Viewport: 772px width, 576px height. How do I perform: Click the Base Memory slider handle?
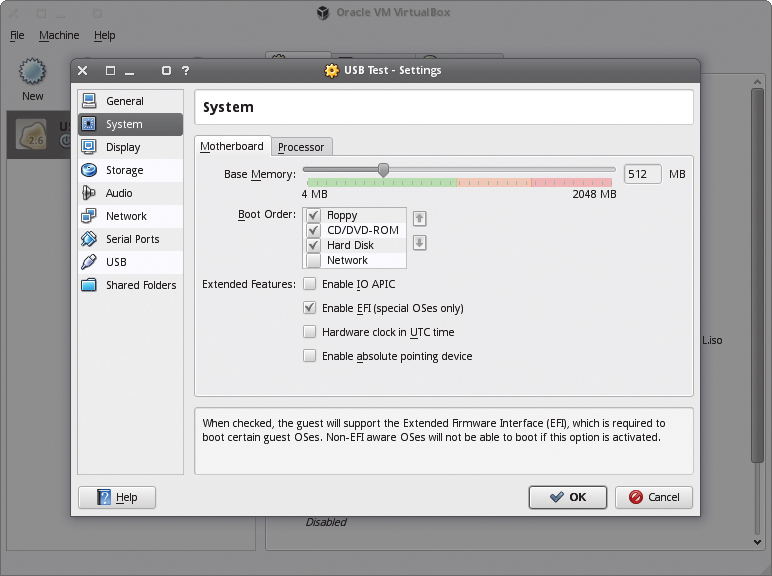coord(383,170)
